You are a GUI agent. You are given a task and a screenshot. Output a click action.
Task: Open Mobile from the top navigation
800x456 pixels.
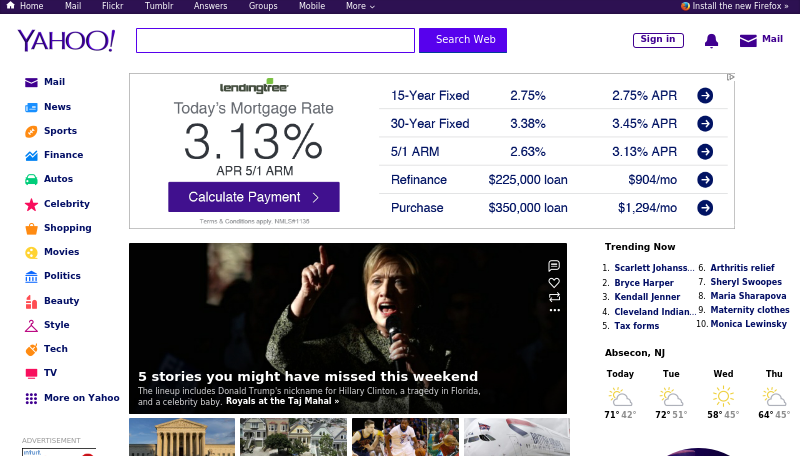pyautogui.click(x=312, y=6)
